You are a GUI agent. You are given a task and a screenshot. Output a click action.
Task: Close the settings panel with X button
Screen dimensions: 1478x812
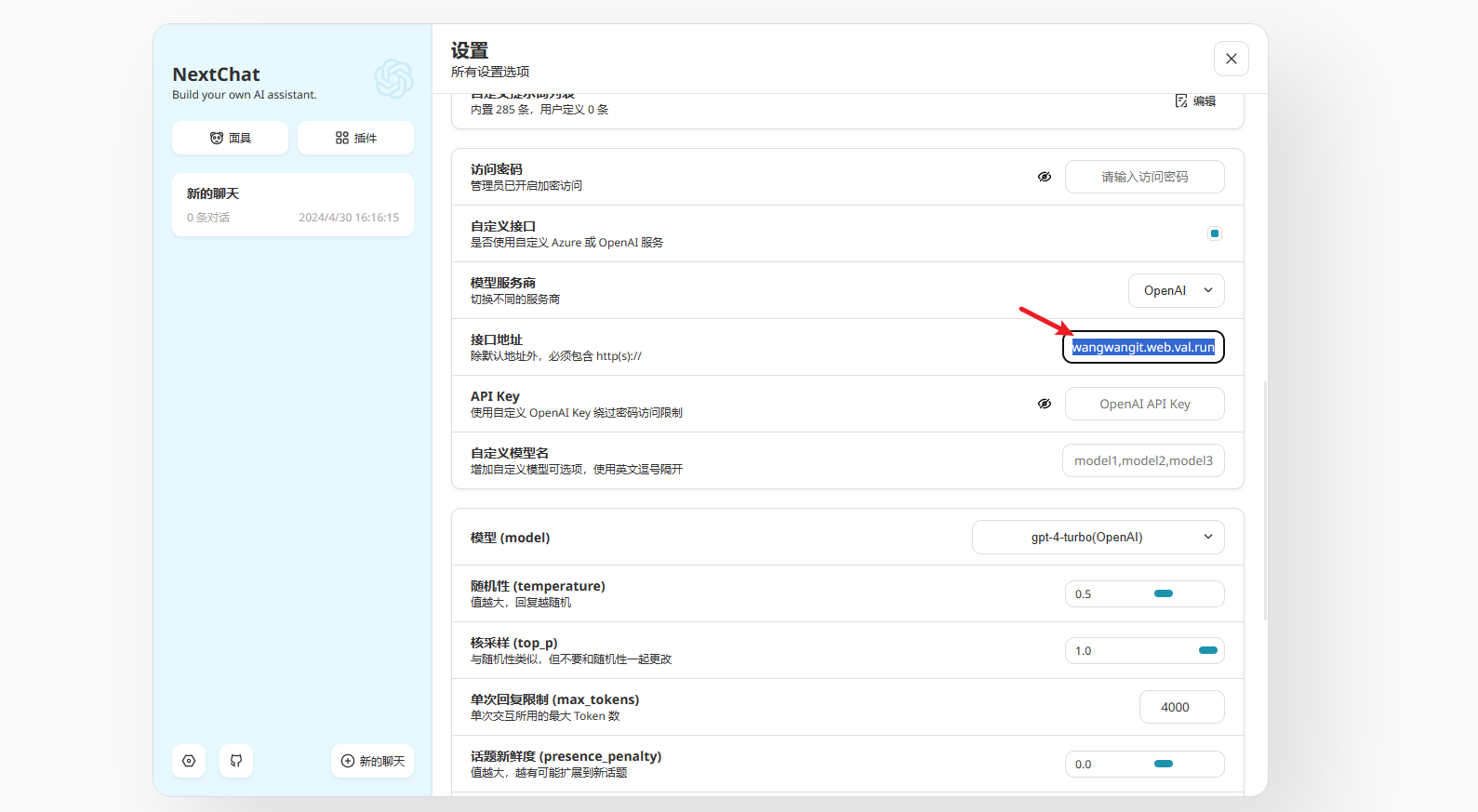pos(1232,59)
